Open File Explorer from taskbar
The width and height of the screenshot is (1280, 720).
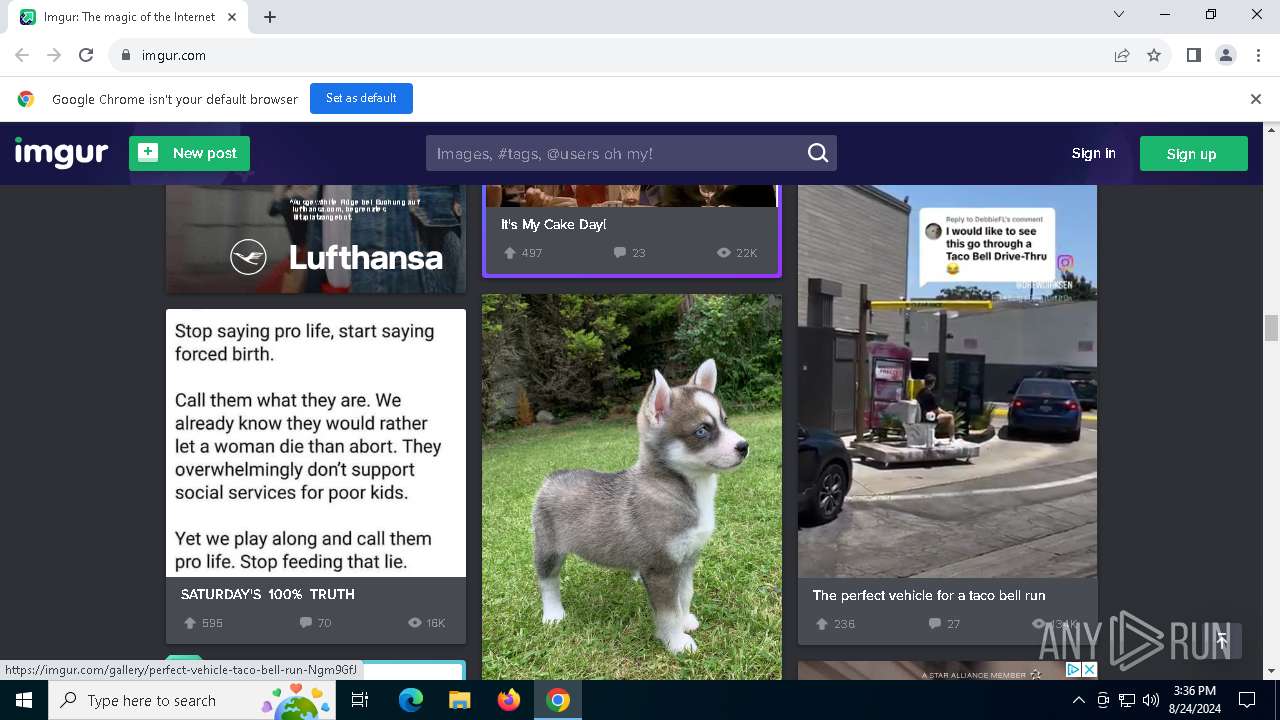click(x=459, y=700)
